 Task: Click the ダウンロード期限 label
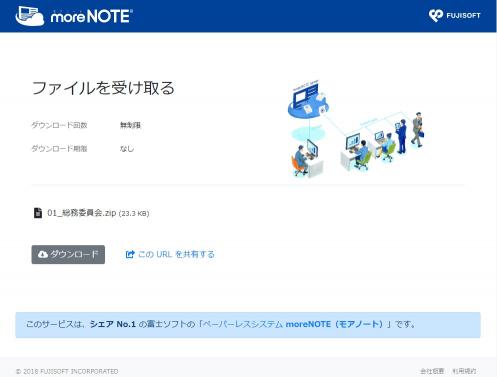click(x=59, y=148)
